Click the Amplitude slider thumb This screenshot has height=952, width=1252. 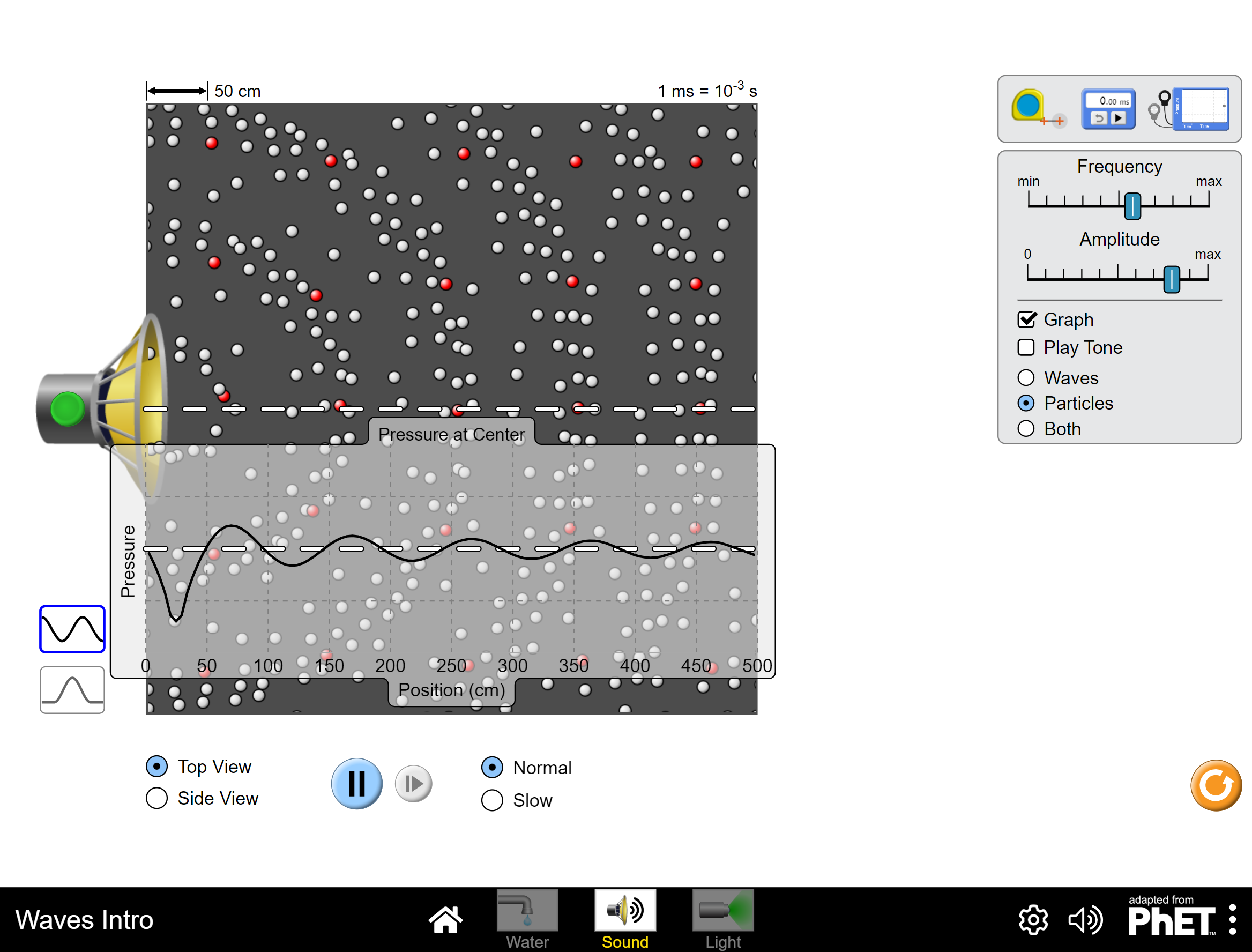coord(1171,279)
